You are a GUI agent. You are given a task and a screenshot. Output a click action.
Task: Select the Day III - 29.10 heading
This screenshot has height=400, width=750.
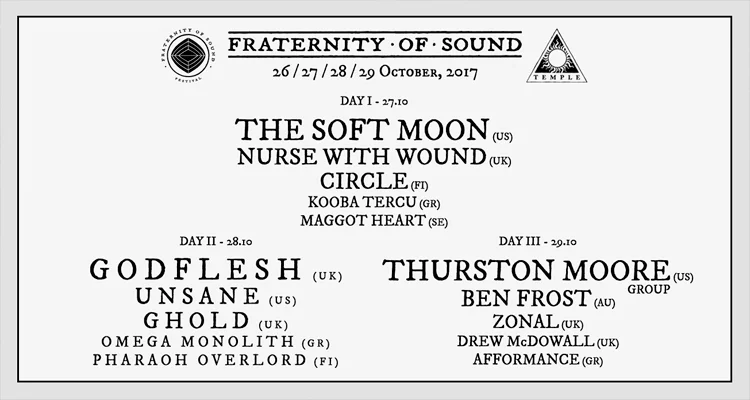pyautogui.click(x=538, y=241)
